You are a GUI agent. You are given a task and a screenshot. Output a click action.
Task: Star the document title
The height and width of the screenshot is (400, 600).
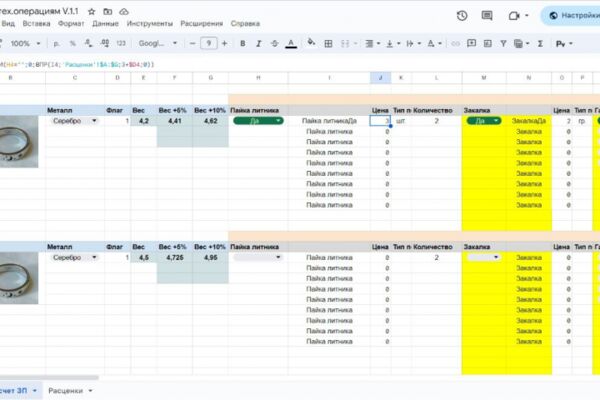(x=91, y=11)
